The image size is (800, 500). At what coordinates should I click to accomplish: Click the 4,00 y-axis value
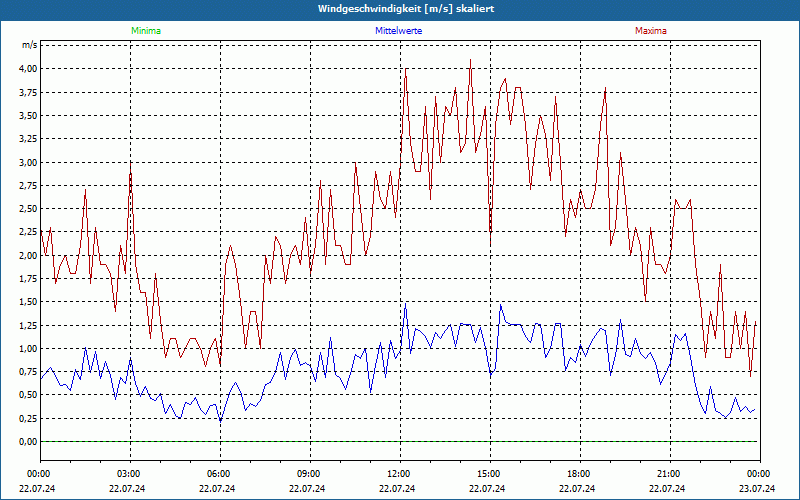[x=28, y=69]
